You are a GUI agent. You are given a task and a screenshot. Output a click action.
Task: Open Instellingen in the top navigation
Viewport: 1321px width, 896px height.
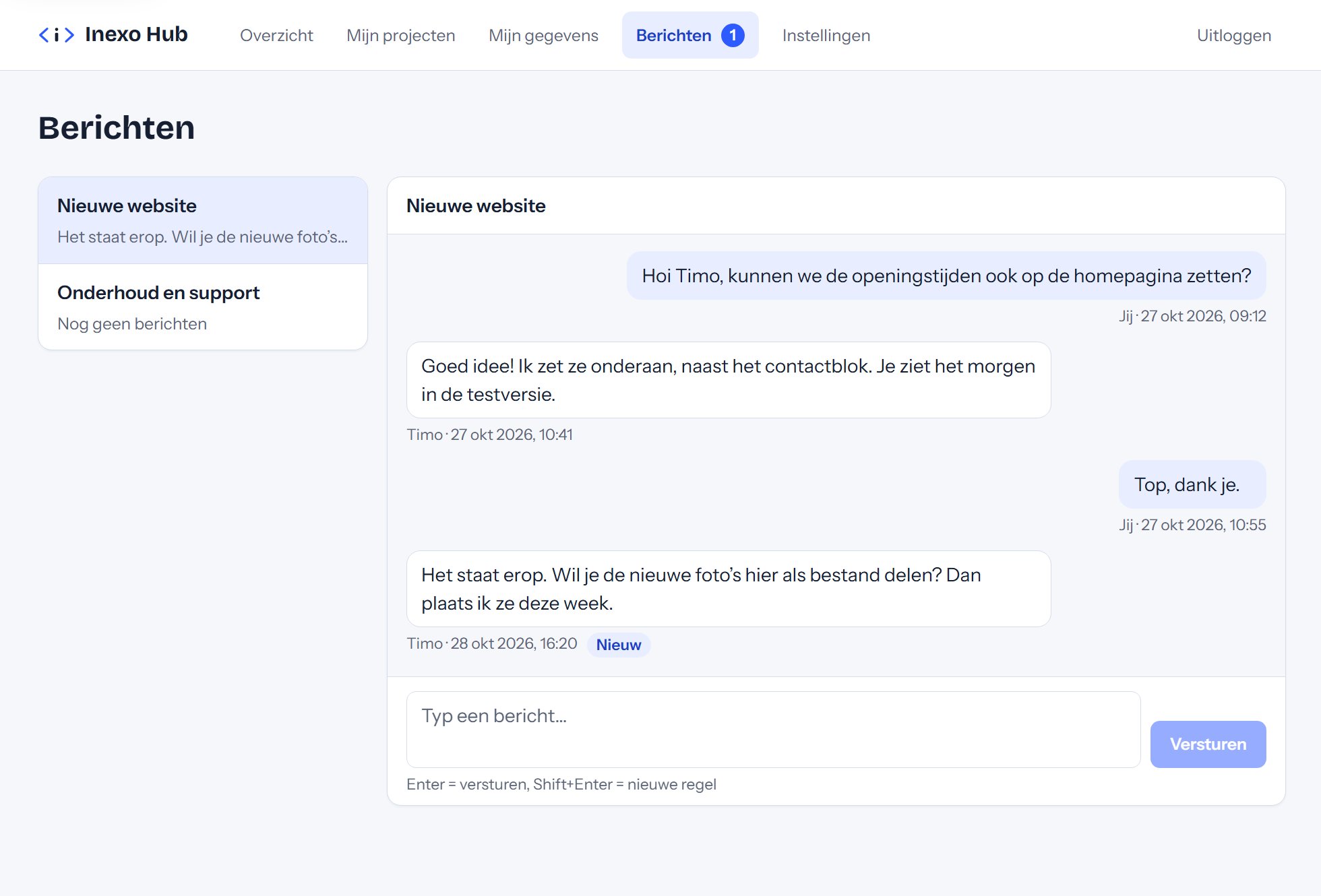click(826, 35)
